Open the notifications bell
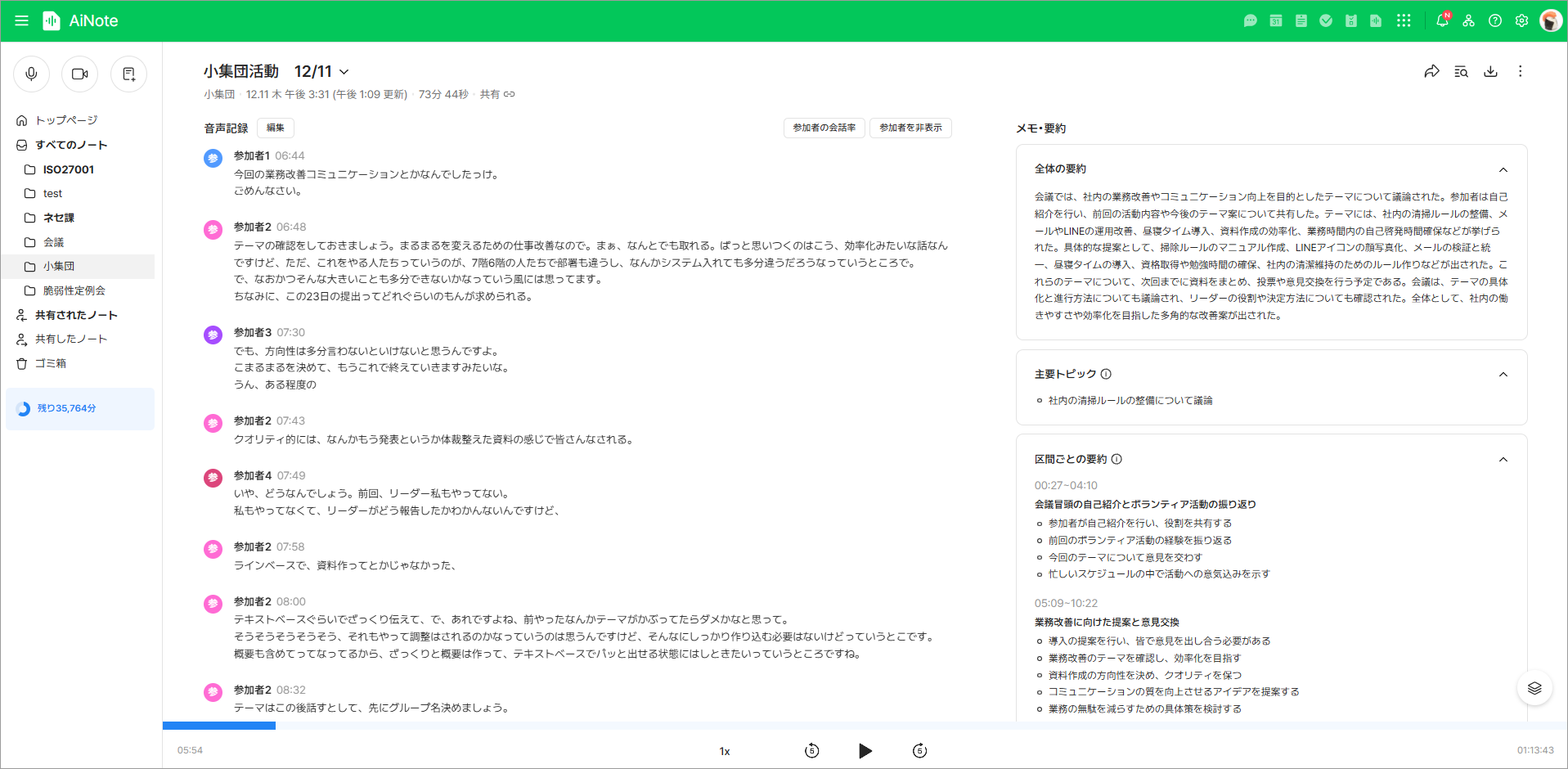Image resolution: width=1568 pixels, height=769 pixels. pyautogui.click(x=1442, y=21)
